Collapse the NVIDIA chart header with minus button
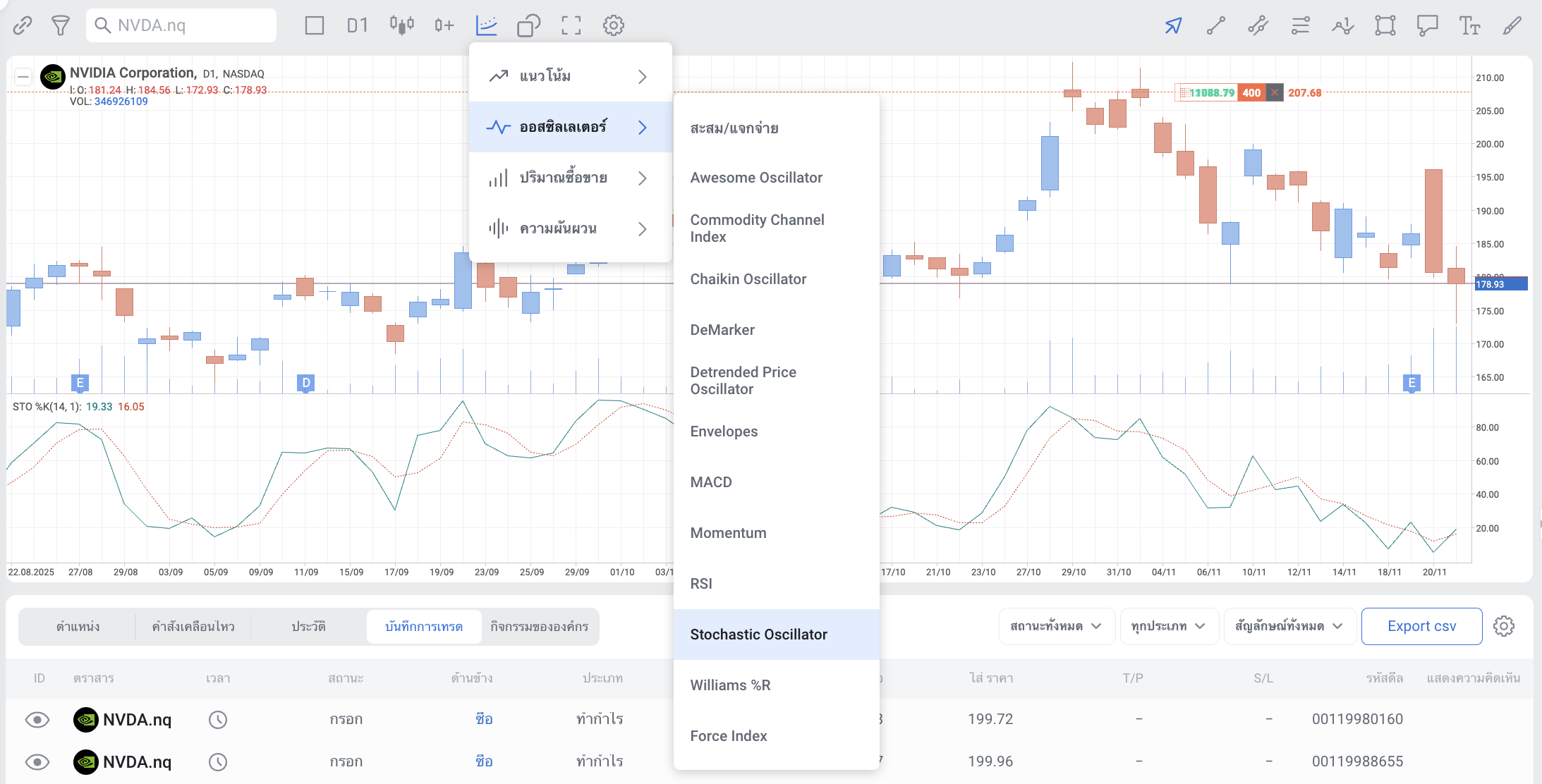Image resolution: width=1542 pixels, height=784 pixels. click(x=23, y=76)
